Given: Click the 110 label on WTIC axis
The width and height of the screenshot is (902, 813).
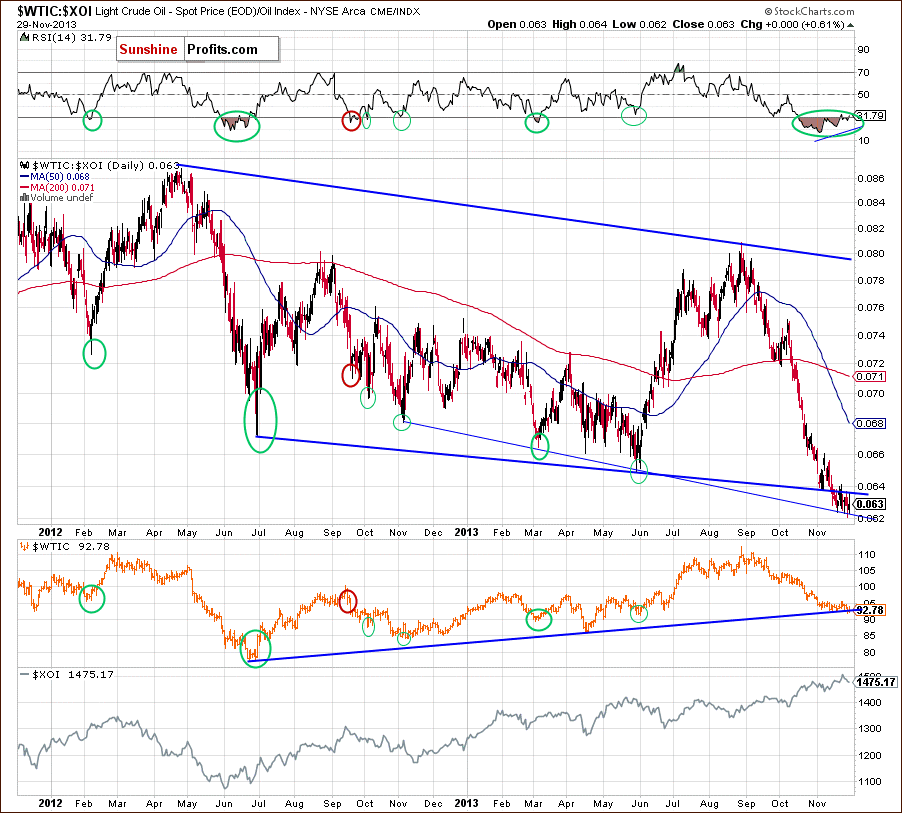Looking at the screenshot, I should tap(866, 555).
